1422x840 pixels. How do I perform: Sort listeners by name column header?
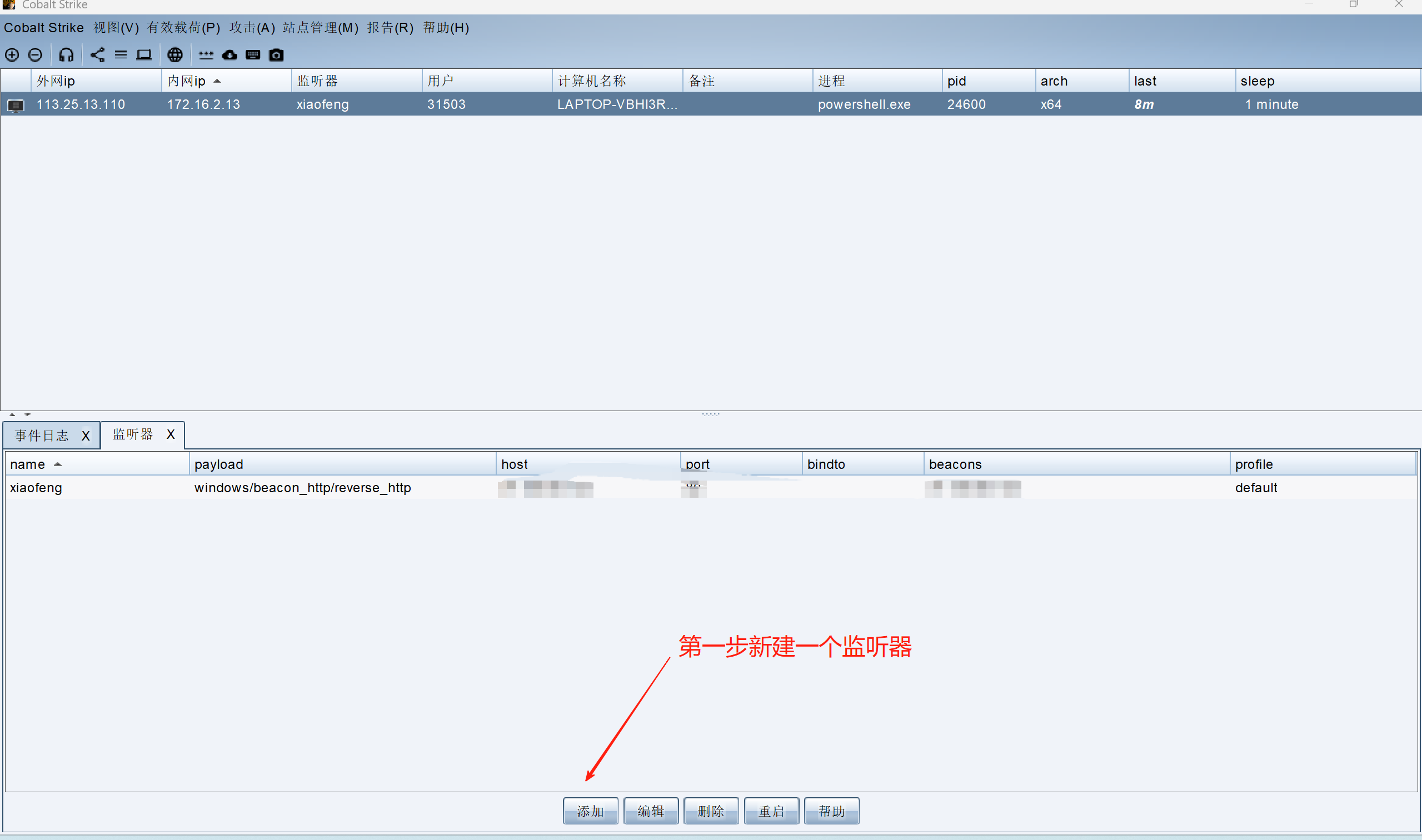(x=97, y=464)
